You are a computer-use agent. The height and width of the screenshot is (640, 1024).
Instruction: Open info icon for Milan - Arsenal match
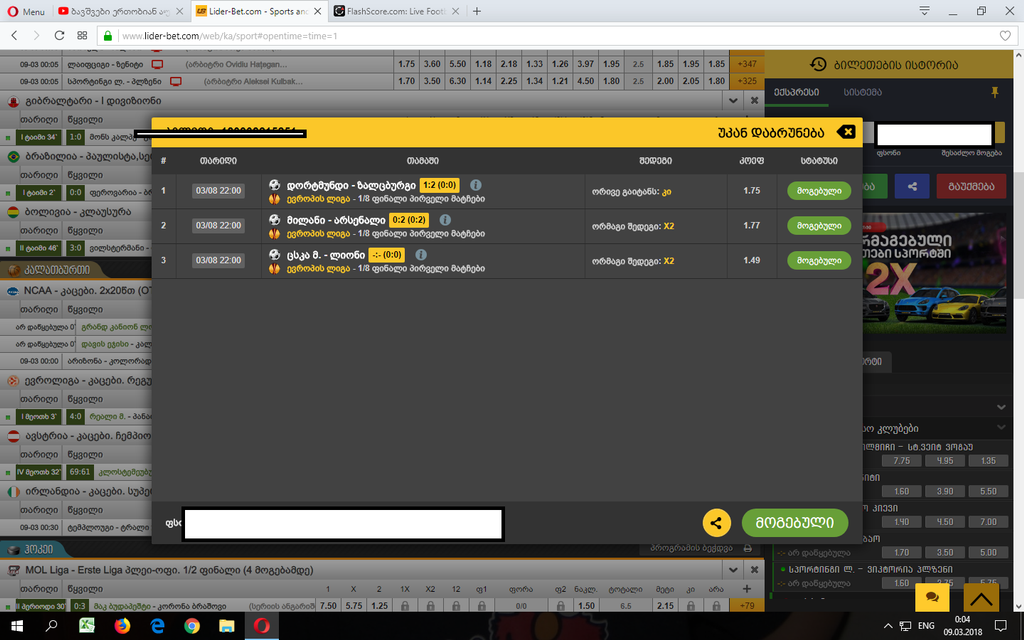point(445,220)
